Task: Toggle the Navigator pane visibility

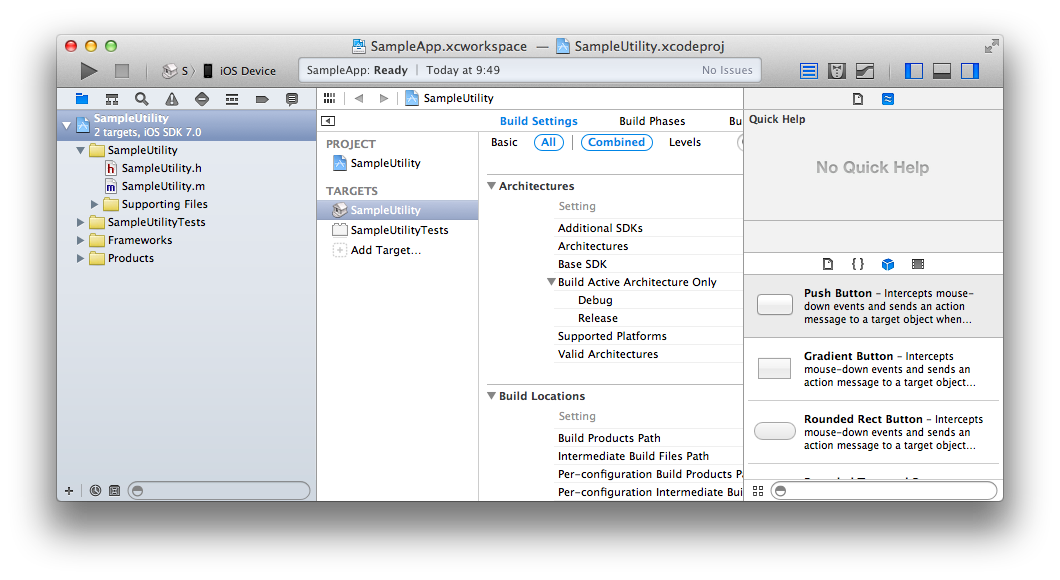Action: point(913,70)
